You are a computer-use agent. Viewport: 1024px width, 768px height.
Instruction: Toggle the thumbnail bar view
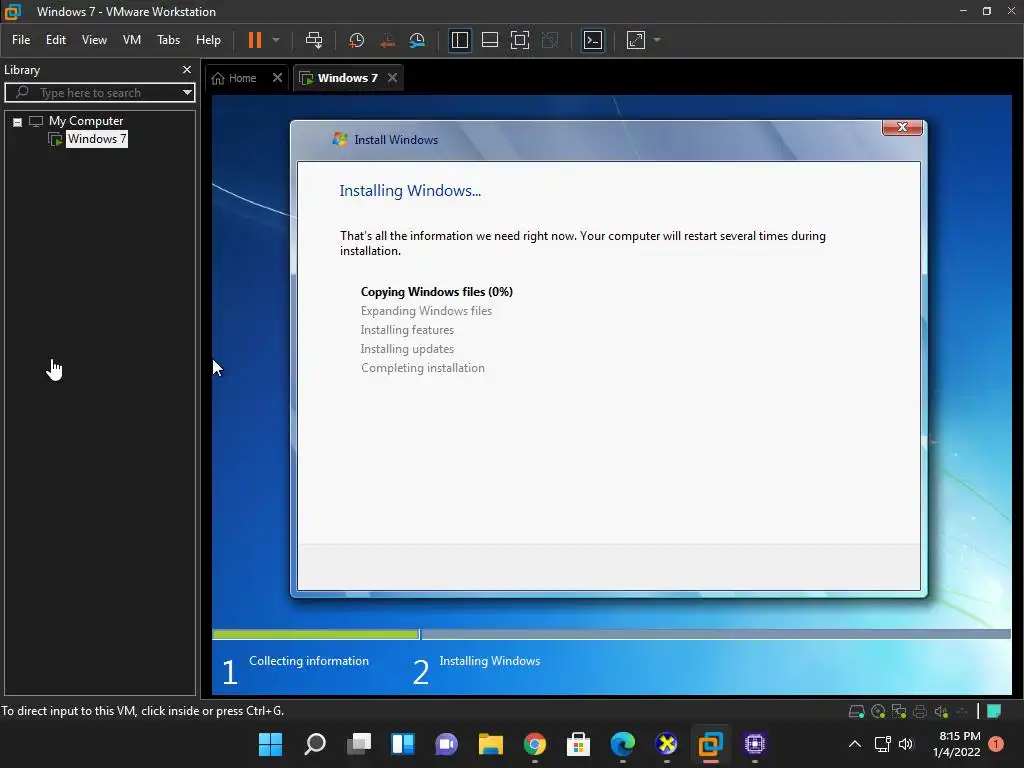(490, 40)
